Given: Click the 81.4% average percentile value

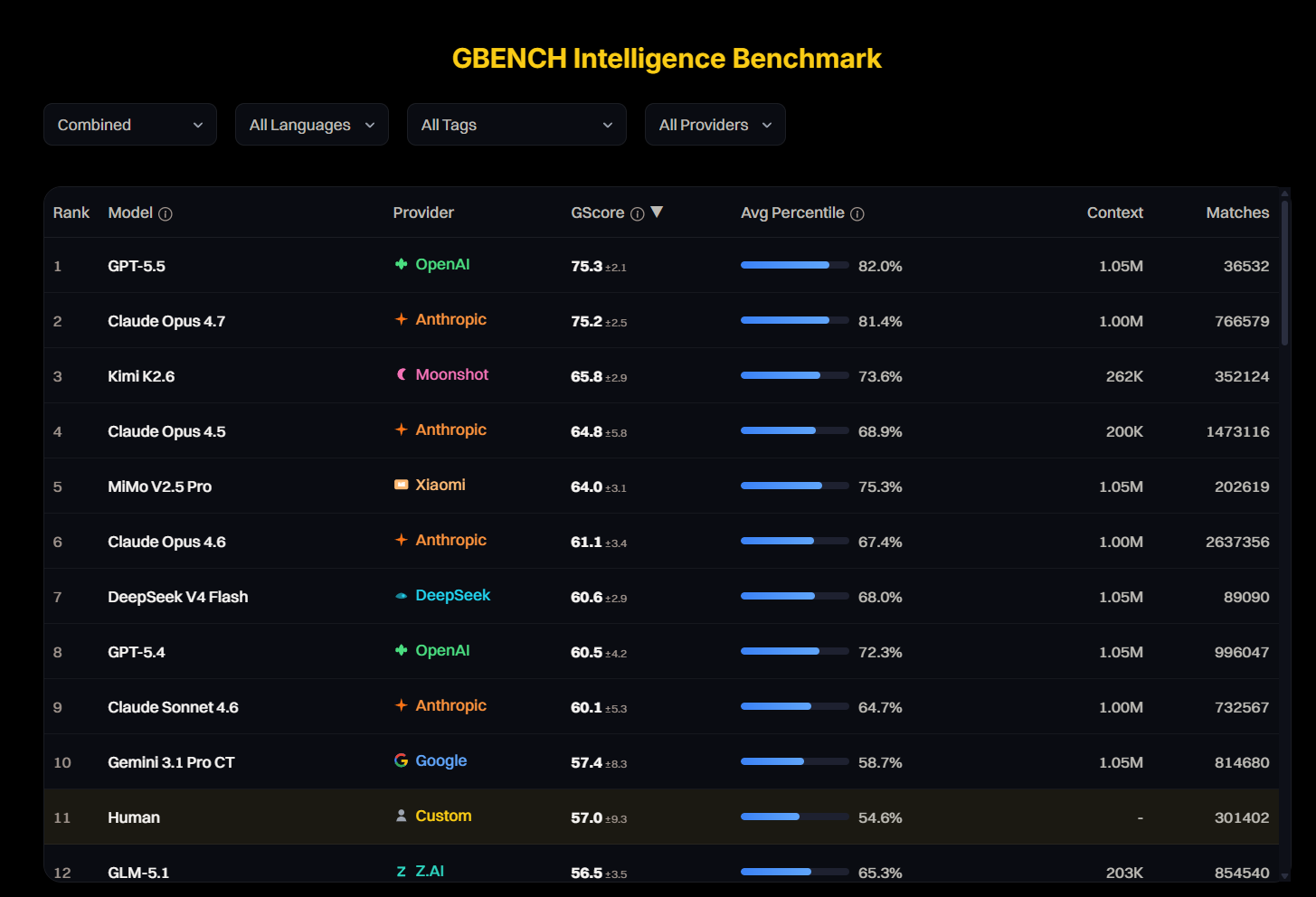Looking at the screenshot, I should [880, 321].
